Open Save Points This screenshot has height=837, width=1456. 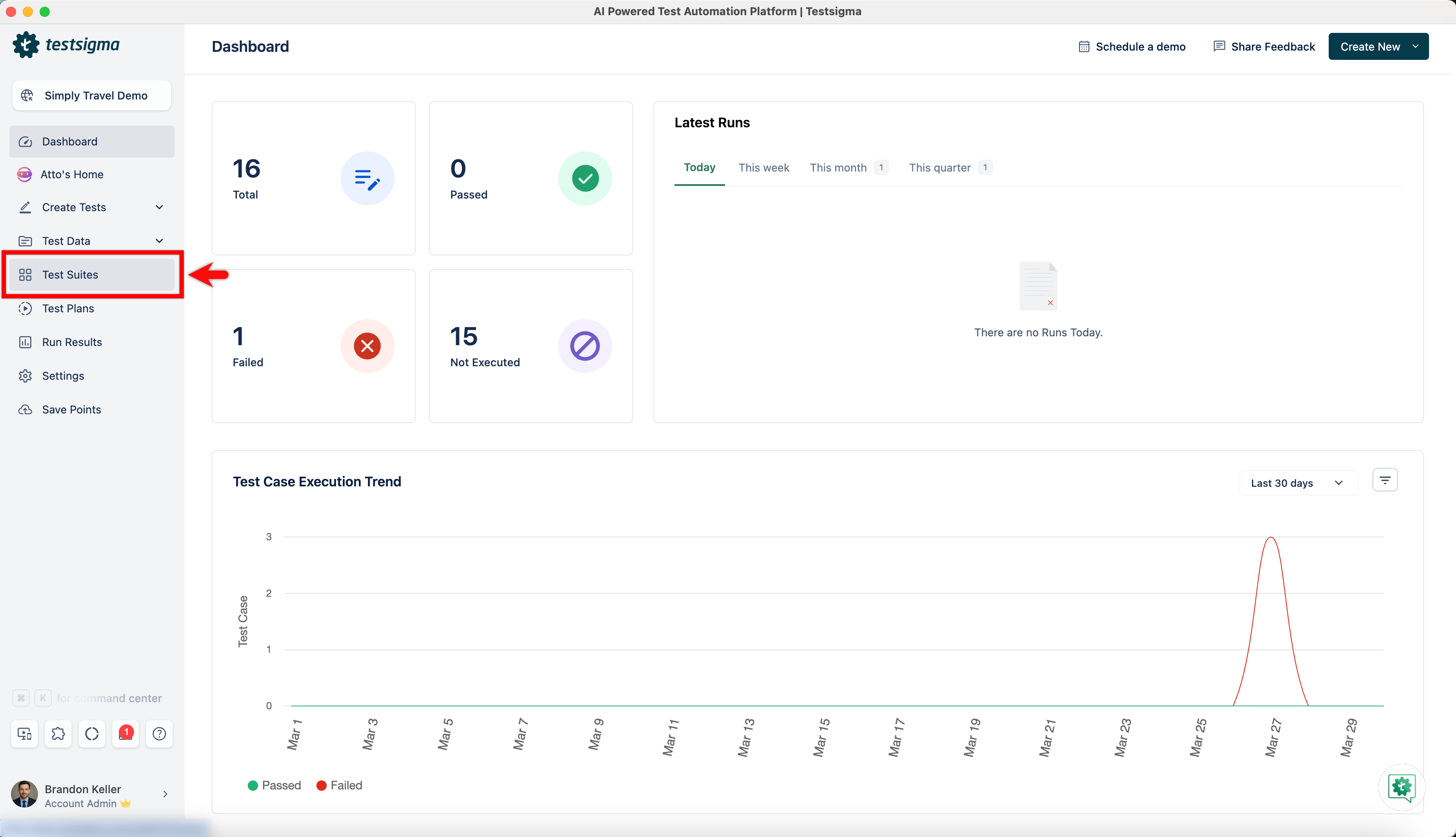(71, 409)
